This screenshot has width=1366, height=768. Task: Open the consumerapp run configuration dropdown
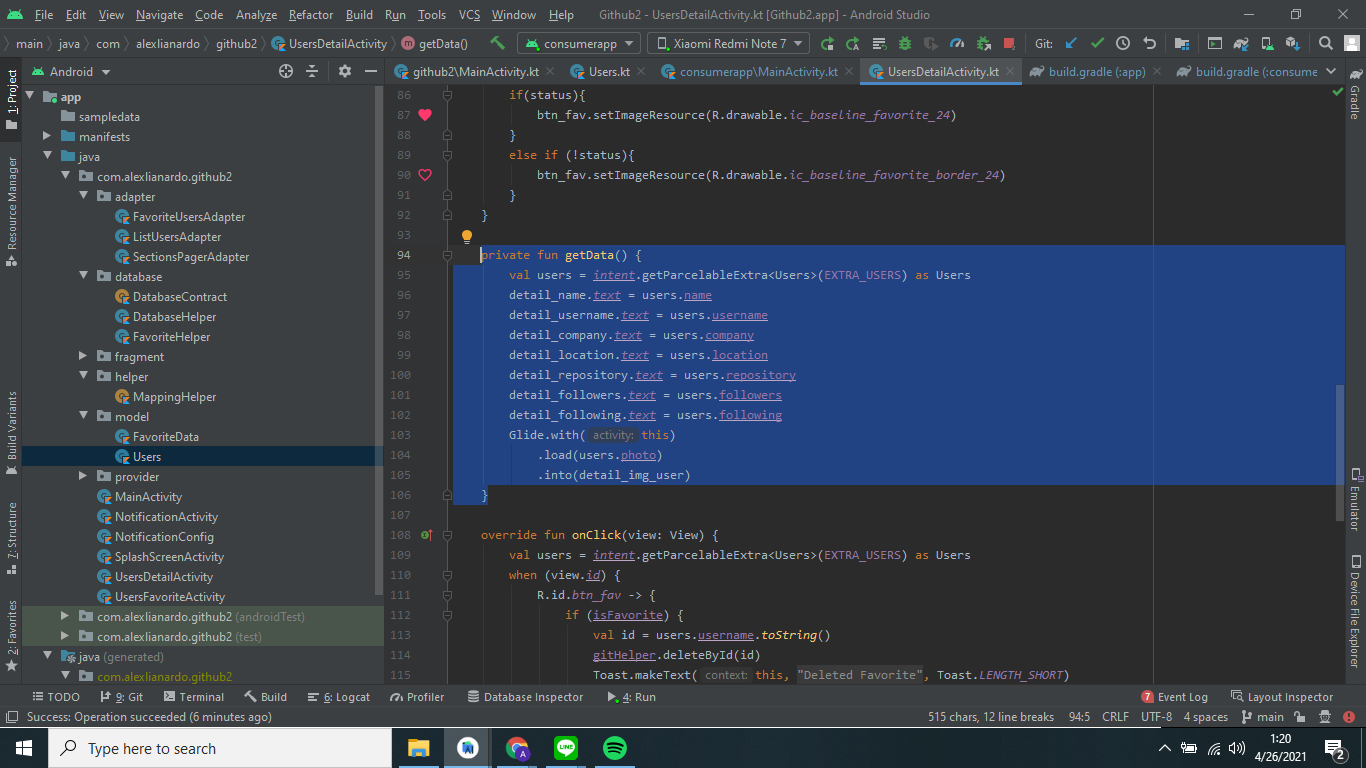(x=578, y=43)
